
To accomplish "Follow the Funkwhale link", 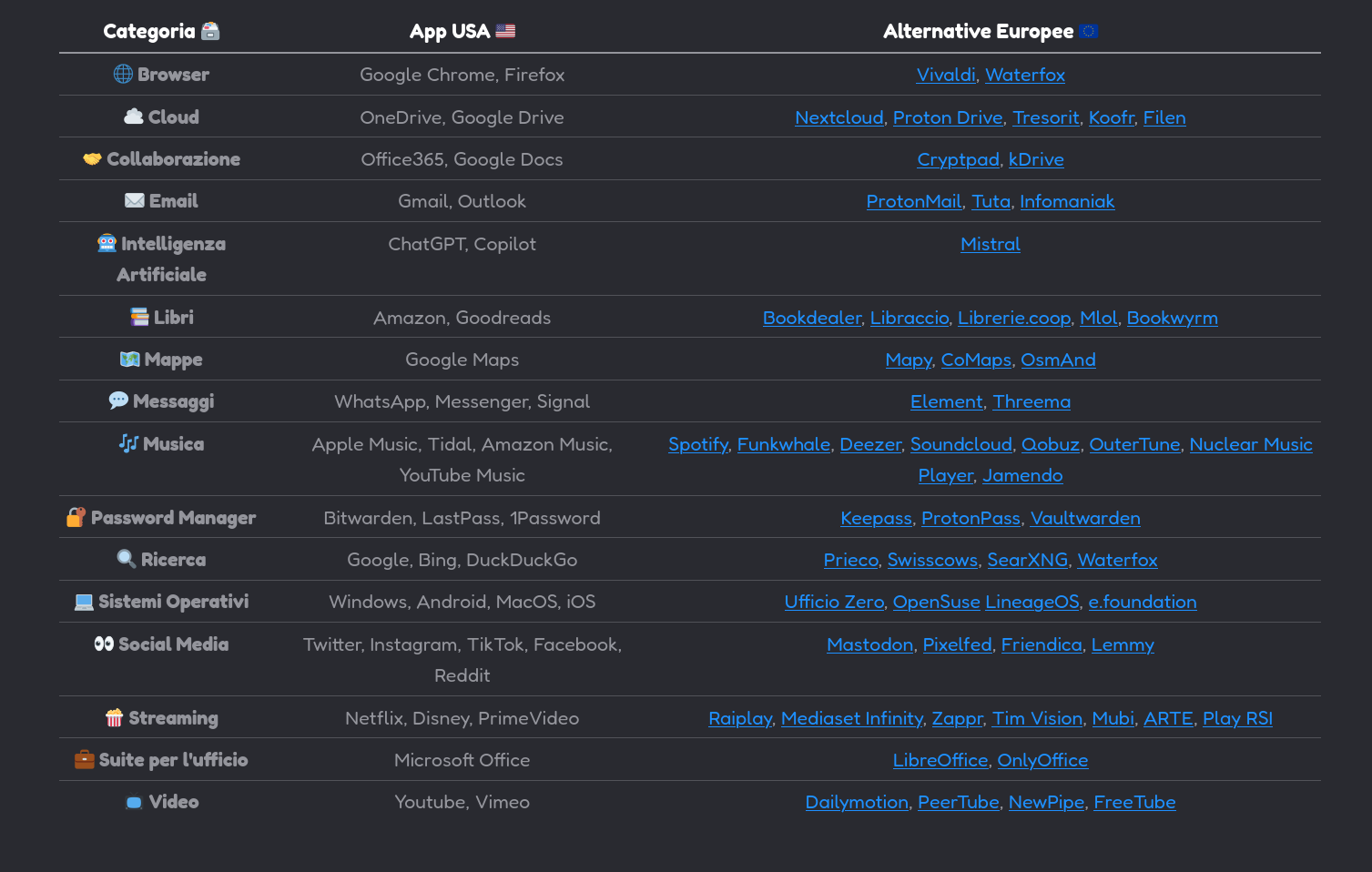I will pyautogui.click(x=784, y=444).
